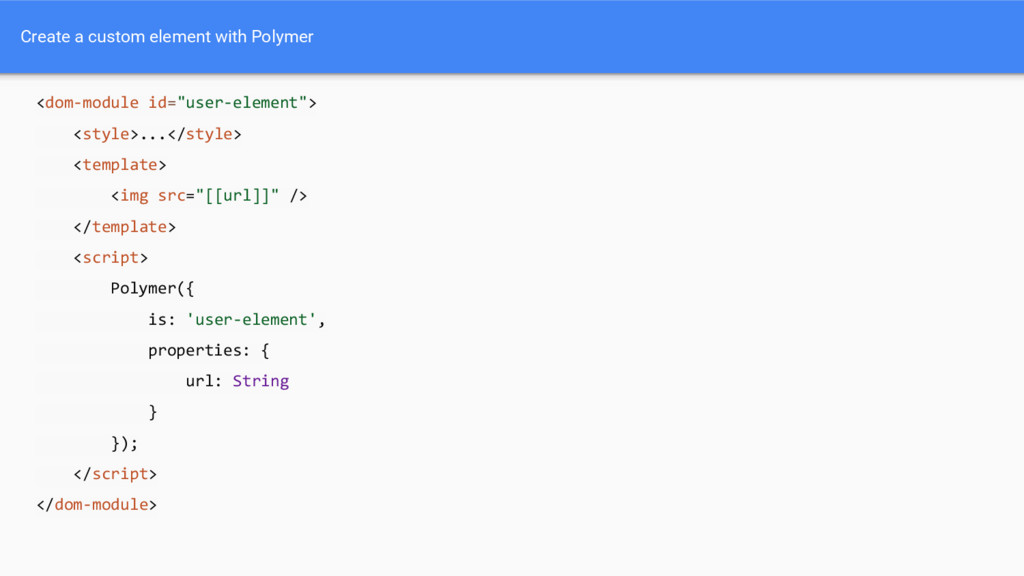The image size is (1024, 576).
Task: Click the 'properties: {' code line
Action: [x=208, y=350]
